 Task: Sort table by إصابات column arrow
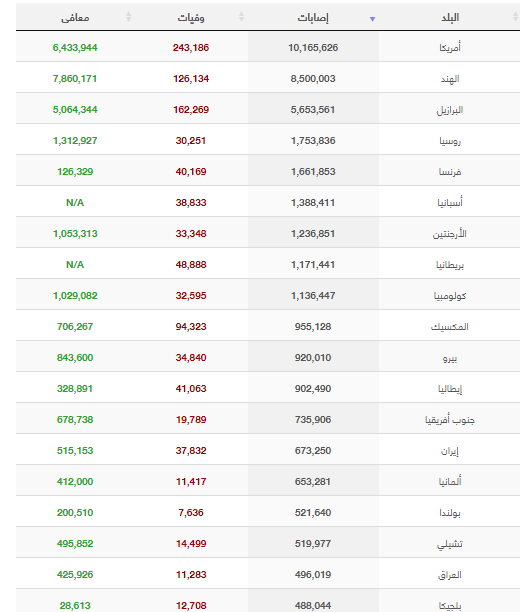[x=372, y=19]
